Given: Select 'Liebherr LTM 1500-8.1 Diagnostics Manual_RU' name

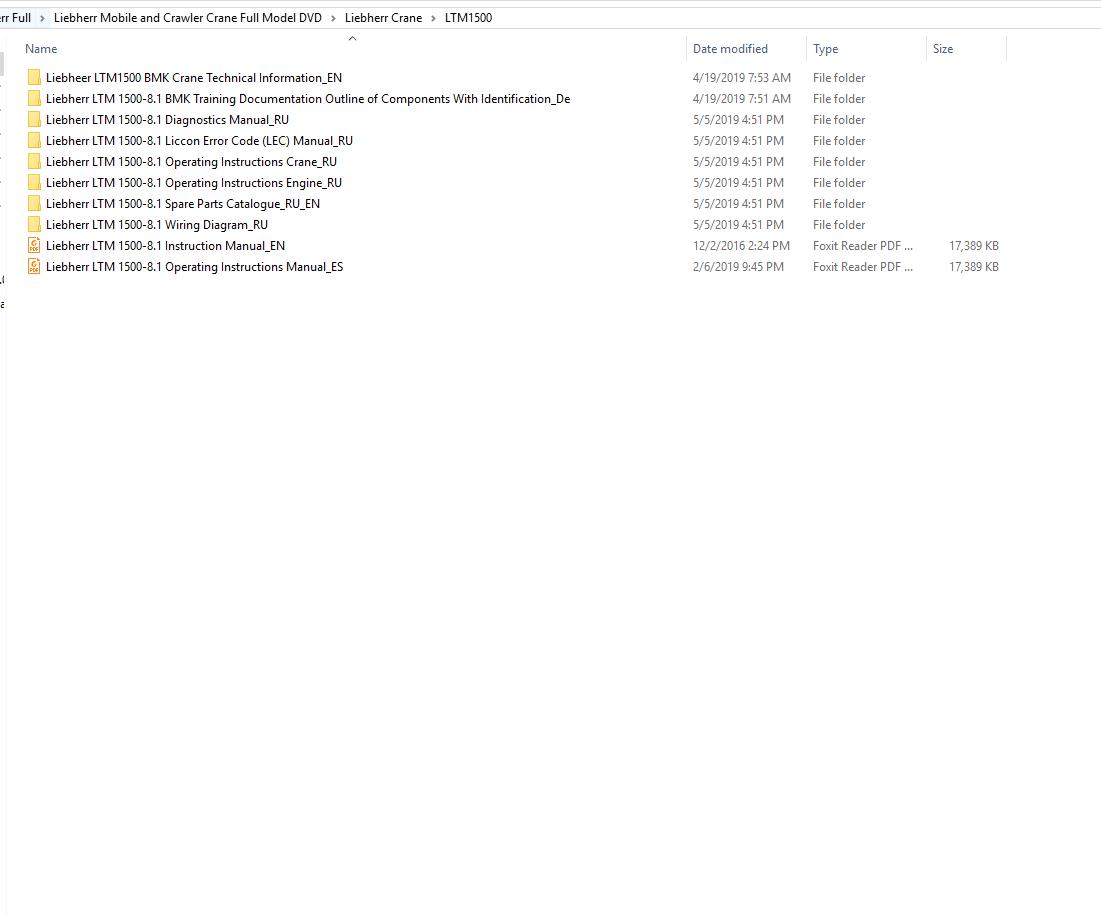Looking at the screenshot, I should click(167, 120).
